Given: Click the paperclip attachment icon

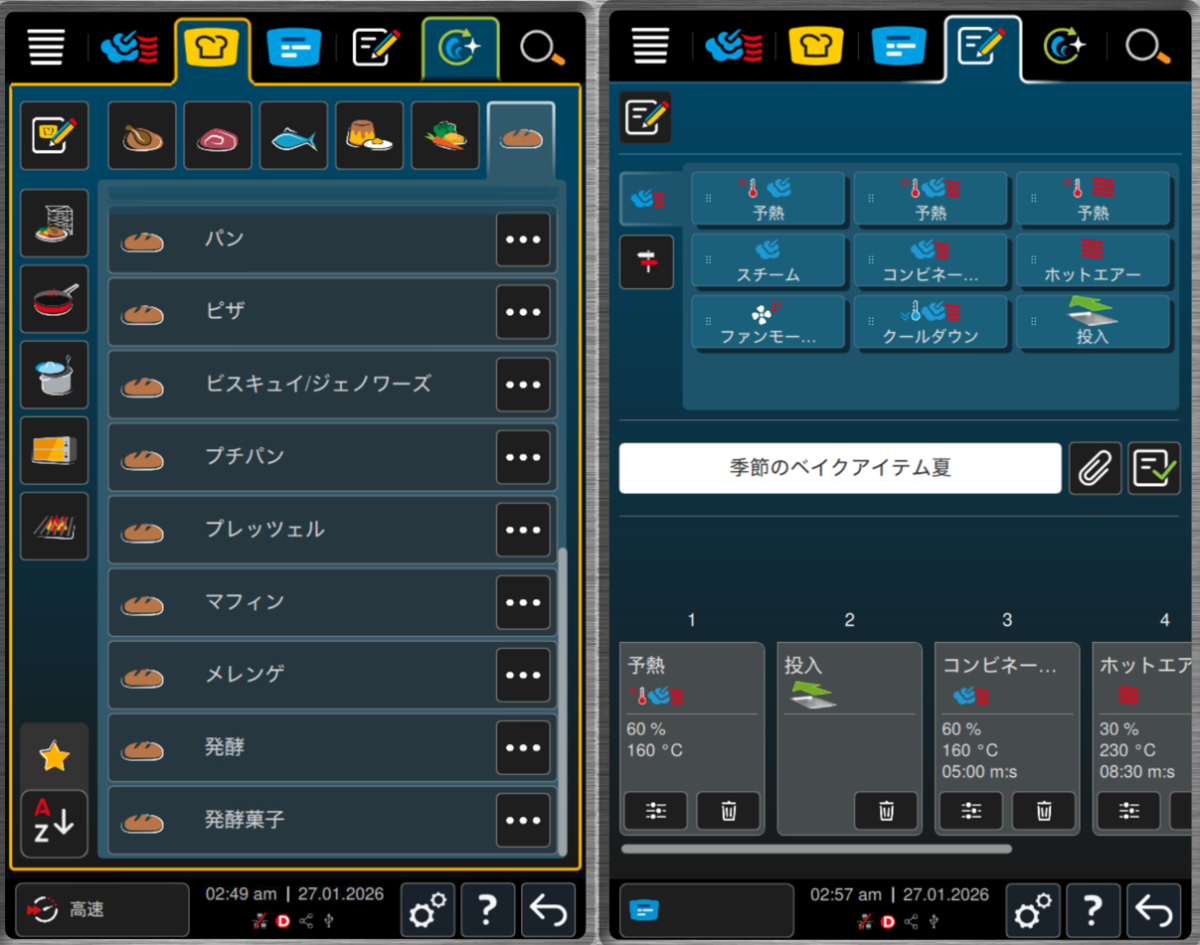Looking at the screenshot, I should coord(1094,468).
